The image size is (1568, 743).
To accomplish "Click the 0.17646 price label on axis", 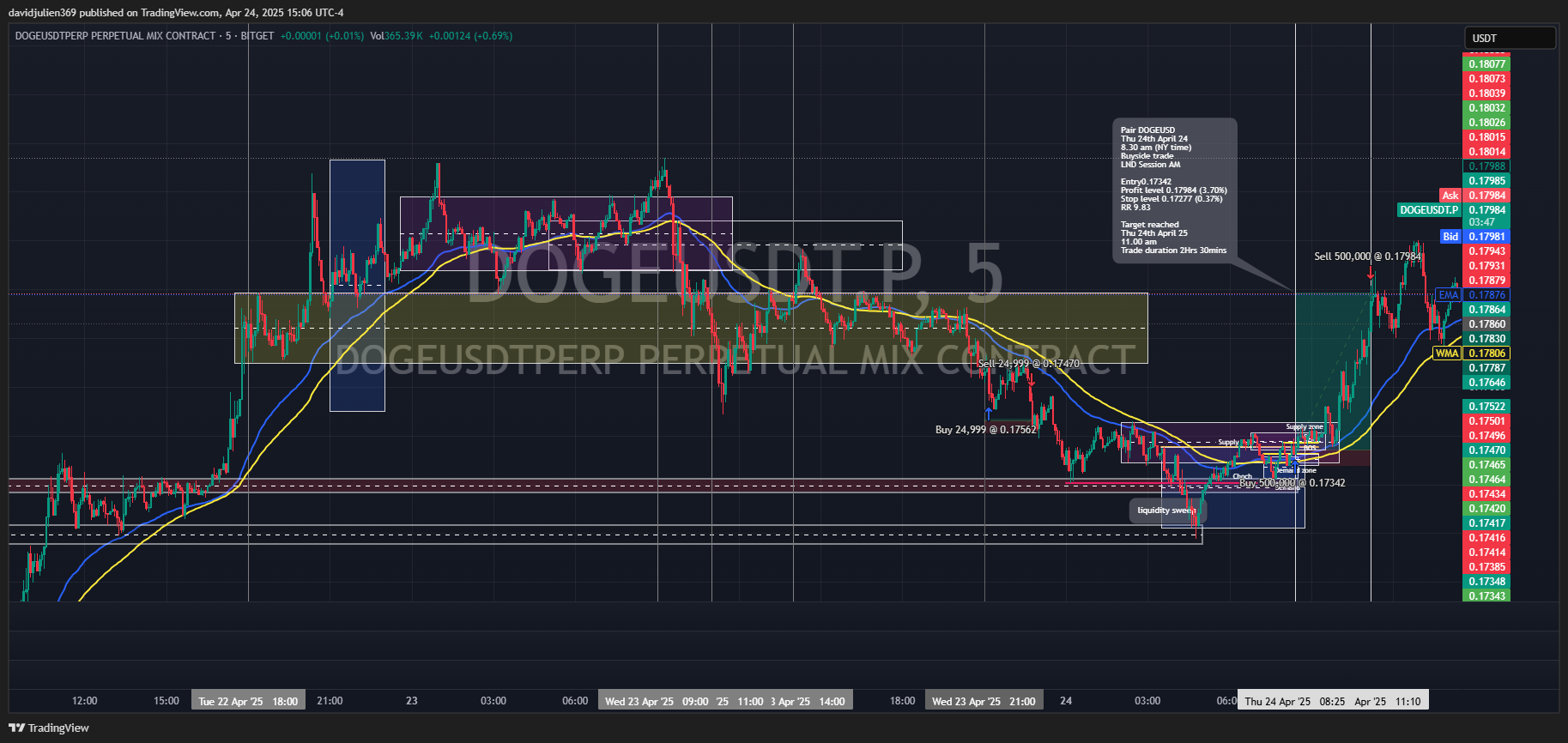I will pos(1486,383).
